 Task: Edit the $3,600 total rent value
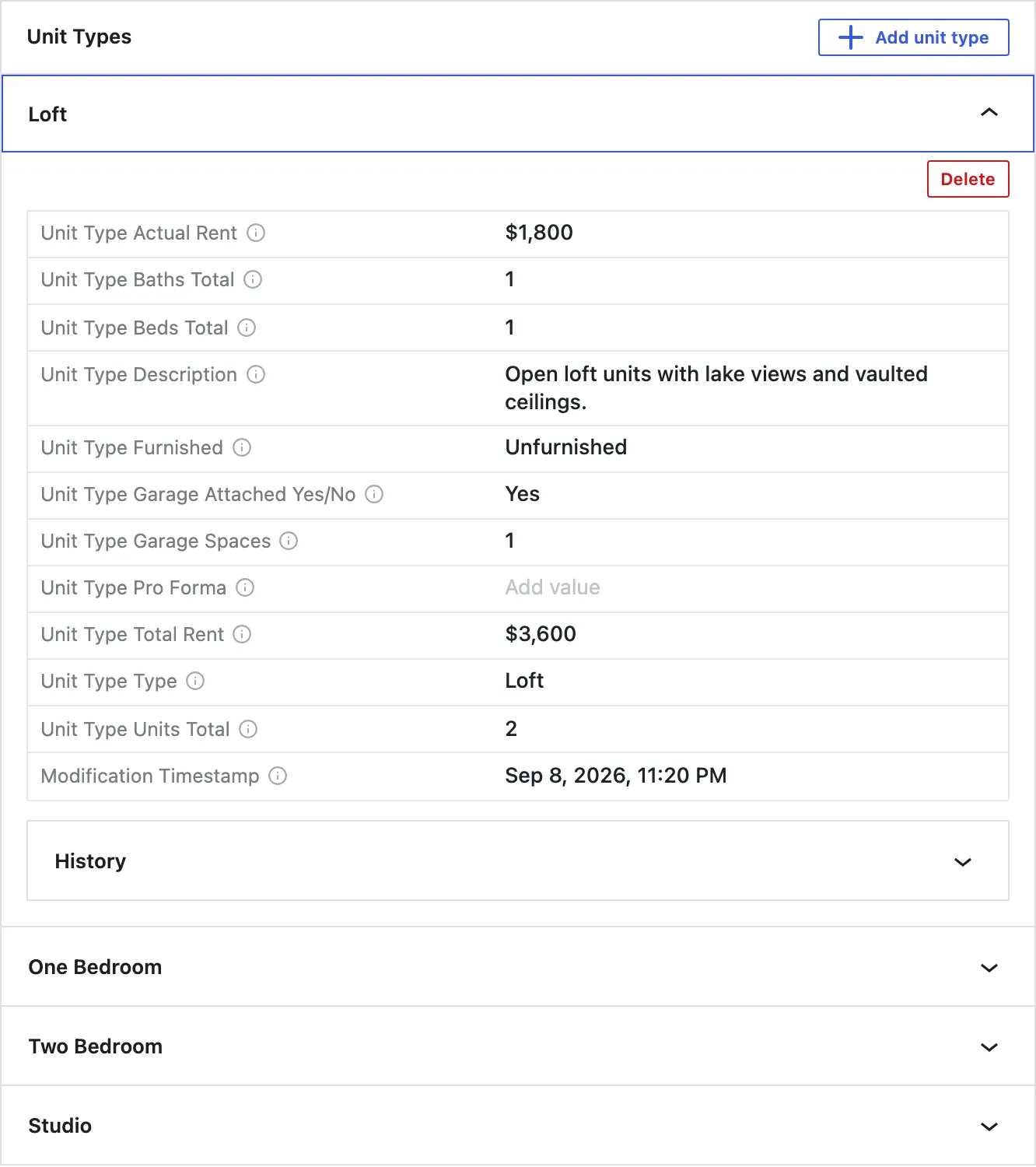point(541,634)
